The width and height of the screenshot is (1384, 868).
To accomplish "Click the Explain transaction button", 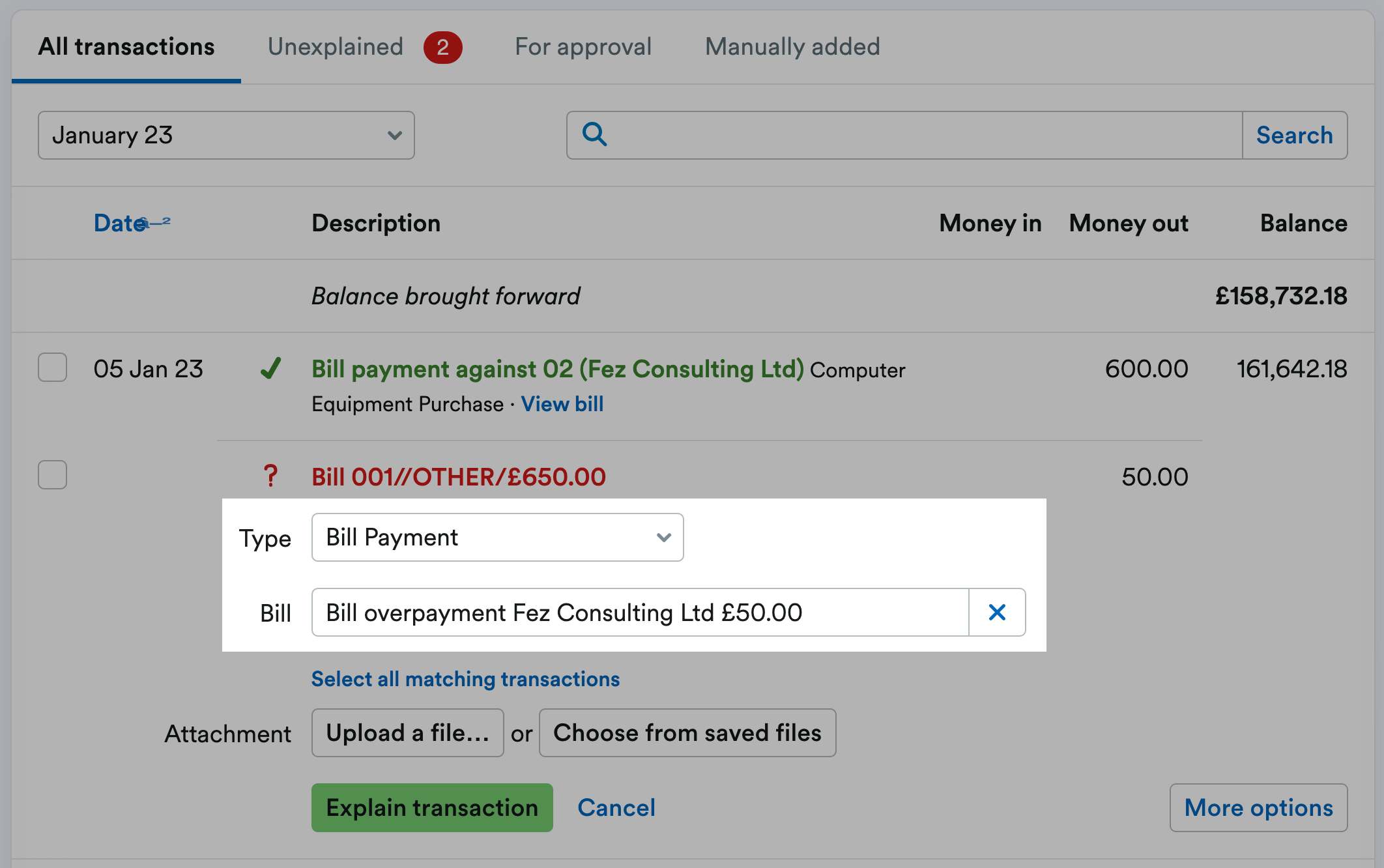I will (x=431, y=807).
